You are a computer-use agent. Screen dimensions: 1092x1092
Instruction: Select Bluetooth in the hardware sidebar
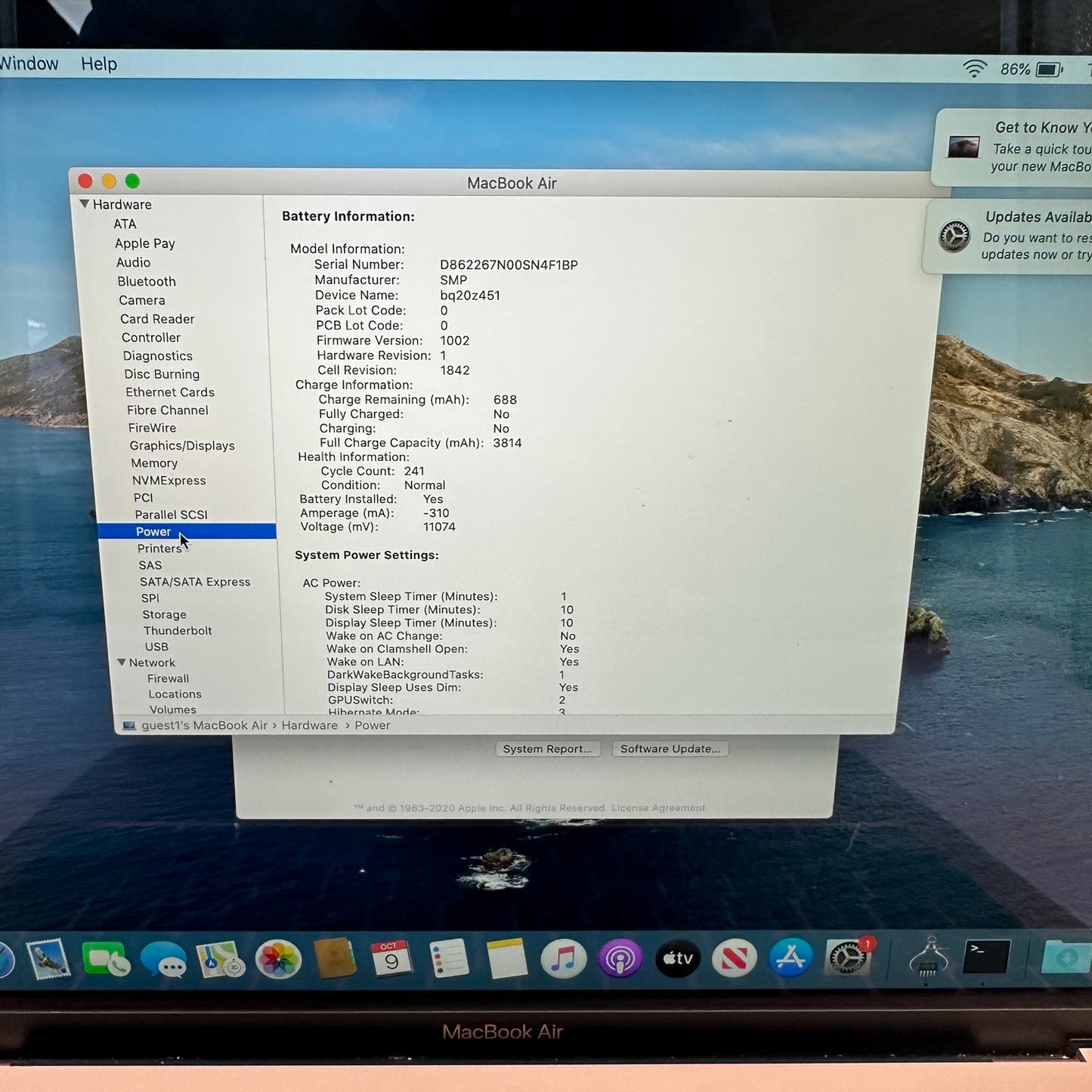(147, 281)
